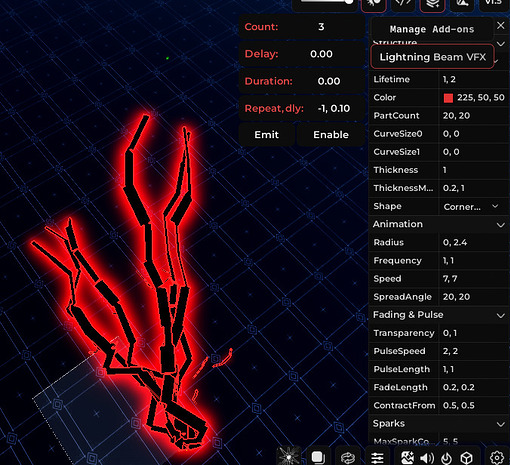510x465 pixels.
Task: Click the stacked squares duplicate icon
Action: coord(318,457)
